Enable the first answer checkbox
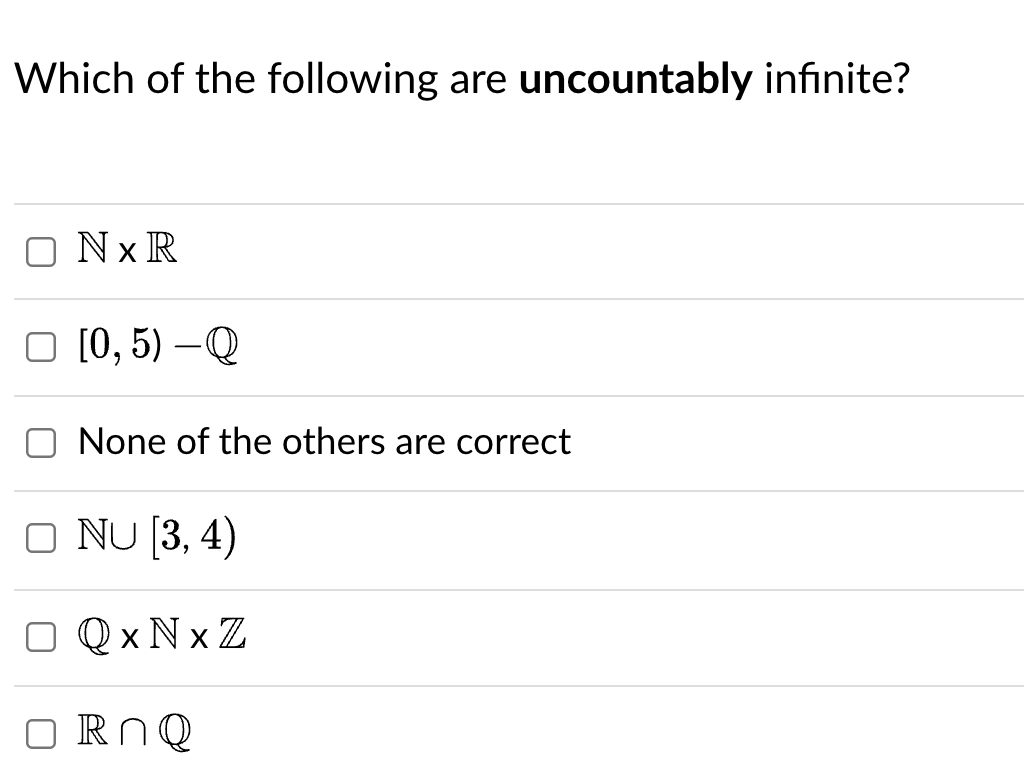This screenshot has height=760, width=1024. pyautogui.click(x=40, y=252)
